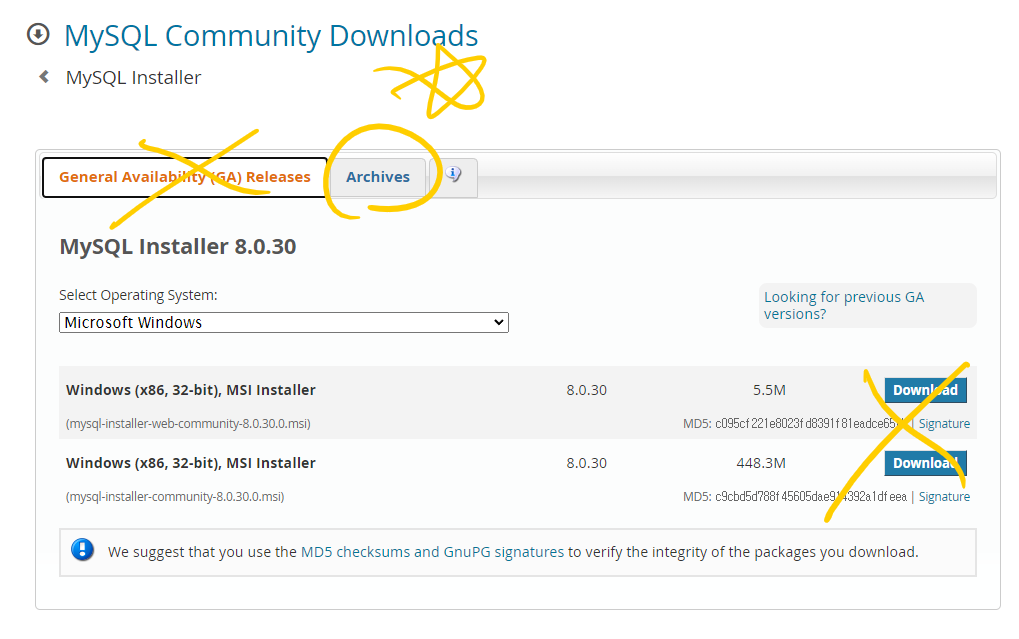Click the blue exclamation notice icon

click(83, 551)
